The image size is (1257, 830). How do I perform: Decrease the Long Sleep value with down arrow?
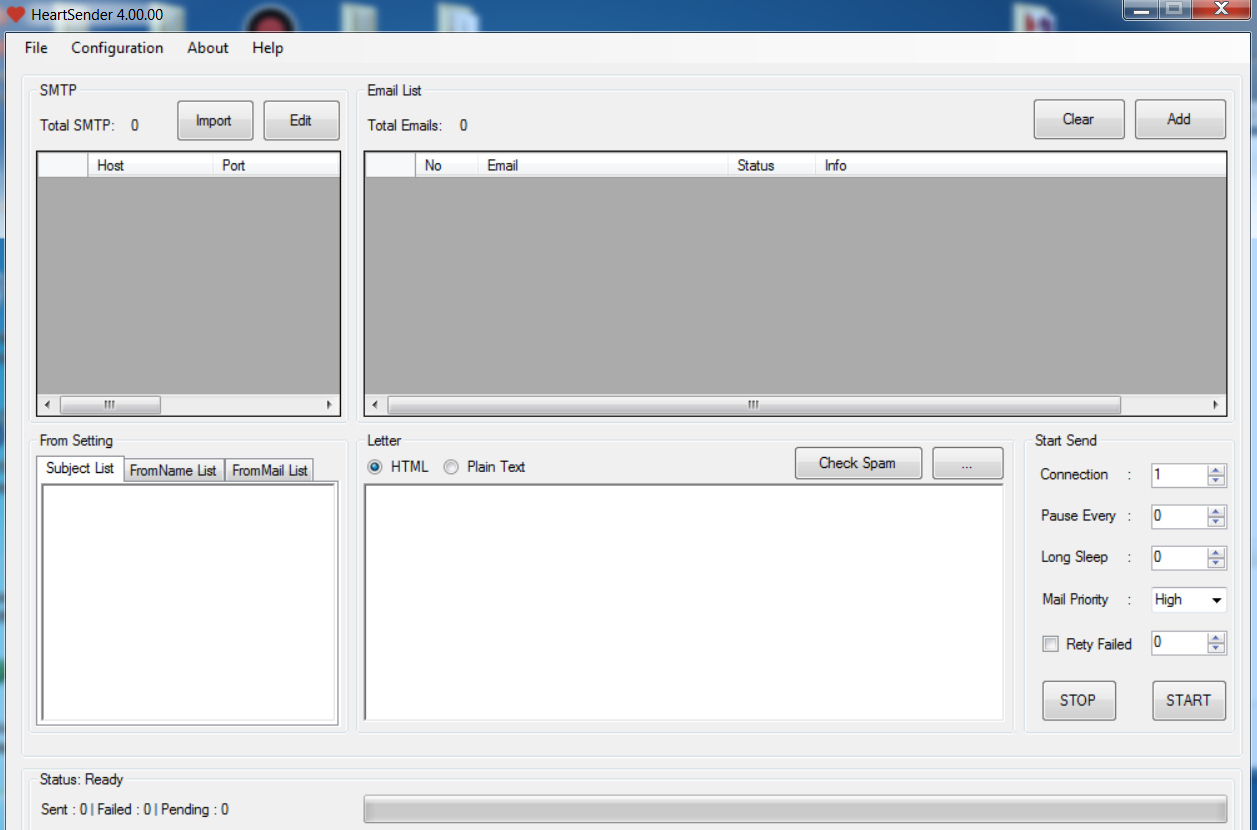coord(1216,563)
